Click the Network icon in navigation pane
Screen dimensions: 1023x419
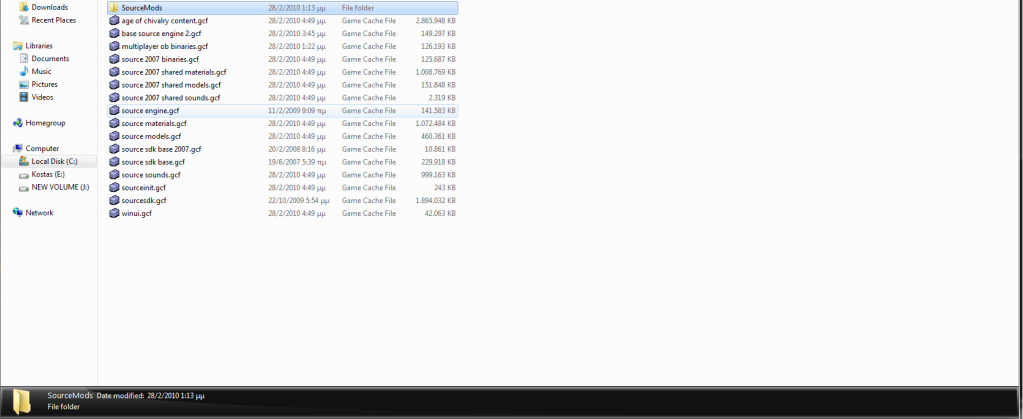[x=17, y=213]
